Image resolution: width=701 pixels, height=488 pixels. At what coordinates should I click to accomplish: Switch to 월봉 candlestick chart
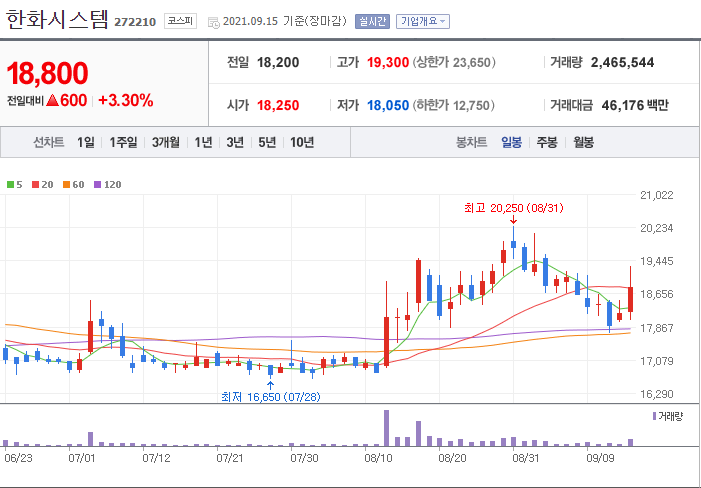click(583, 143)
